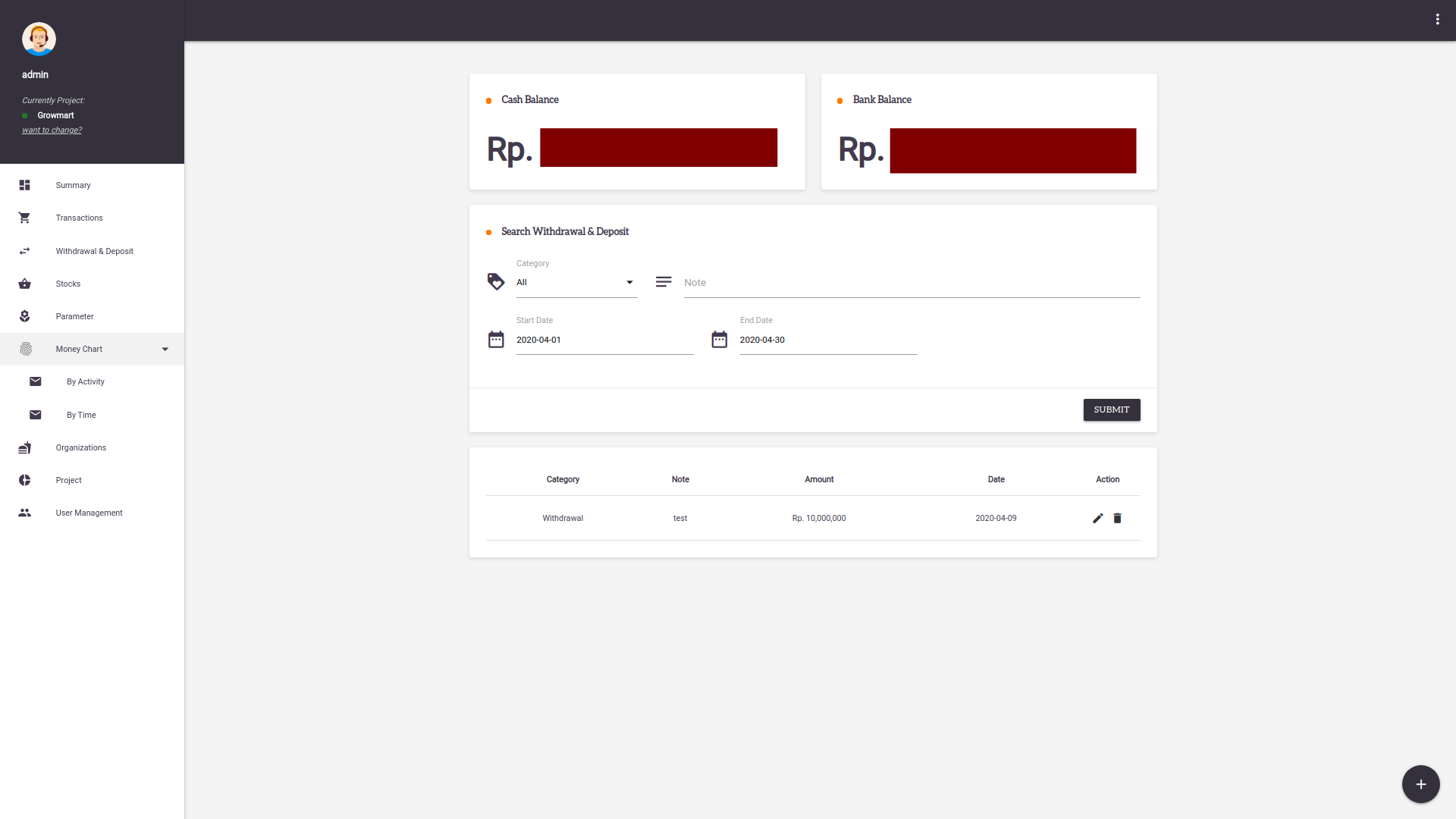1456x819 pixels.
Task: Click the edit pencil icon for Withdrawal row
Action: point(1097,518)
